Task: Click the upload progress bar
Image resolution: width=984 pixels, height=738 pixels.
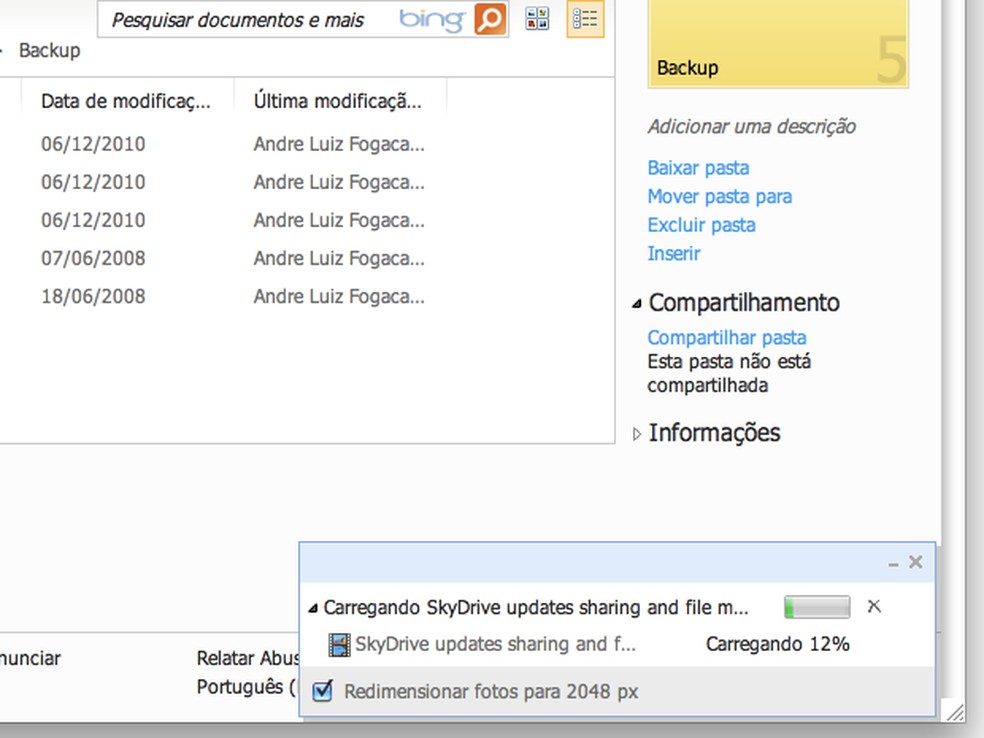Action: tap(816, 606)
